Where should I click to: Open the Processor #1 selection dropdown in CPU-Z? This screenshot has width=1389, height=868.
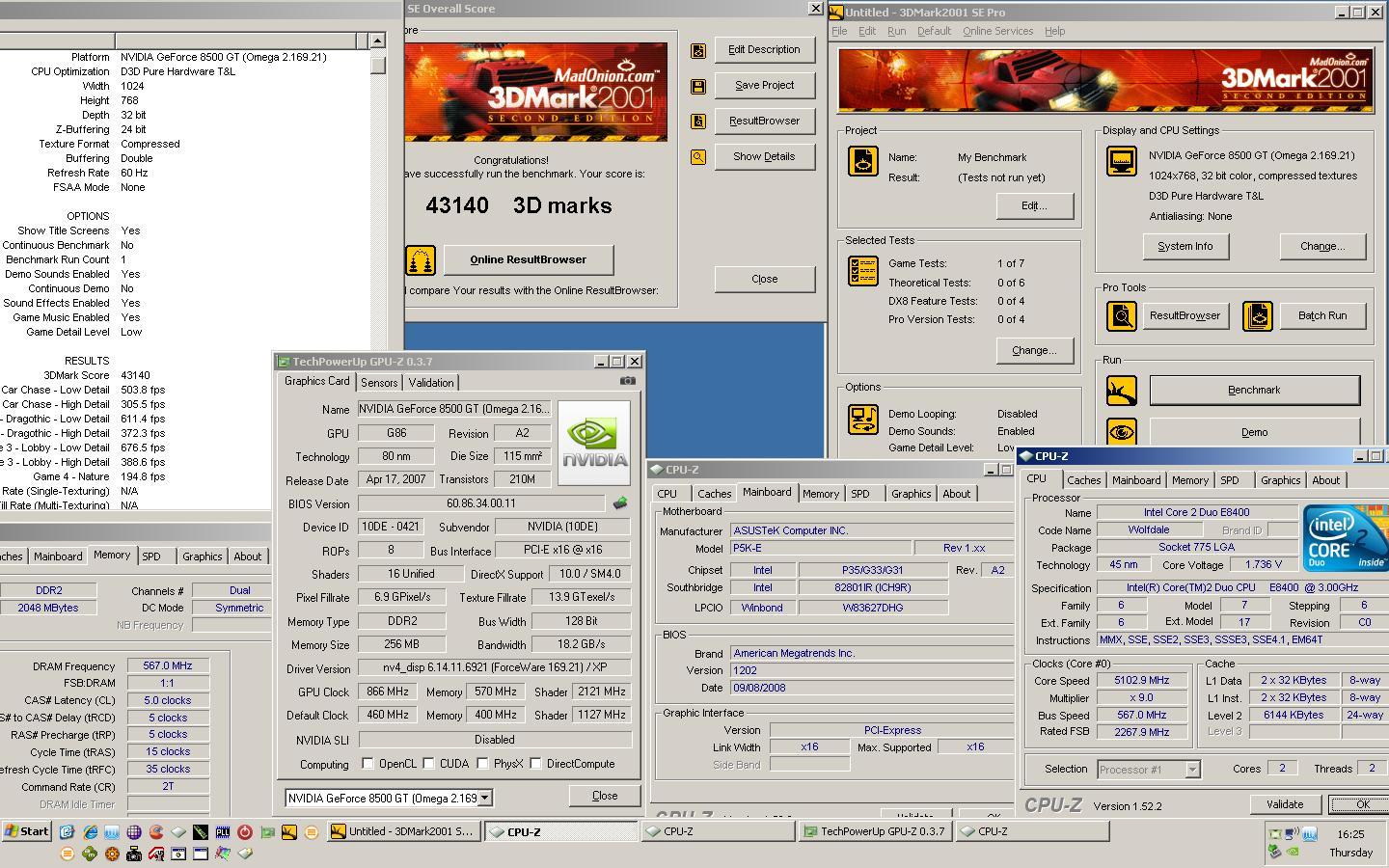tap(1192, 769)
